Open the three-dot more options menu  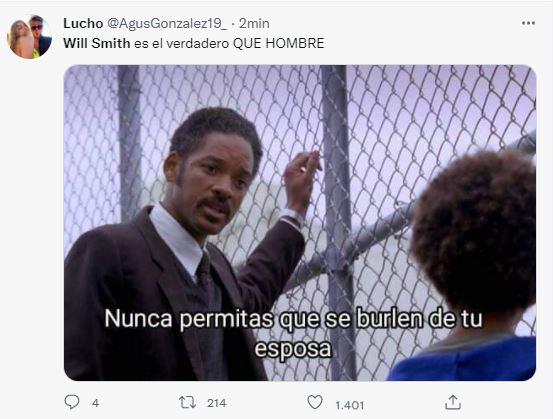[528, 23]
